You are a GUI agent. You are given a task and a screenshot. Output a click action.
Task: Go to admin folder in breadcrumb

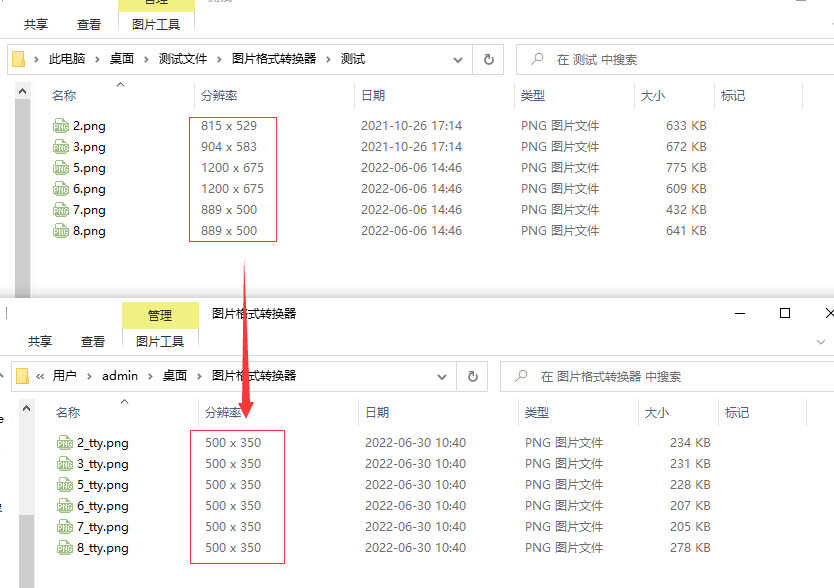[120, 376]
